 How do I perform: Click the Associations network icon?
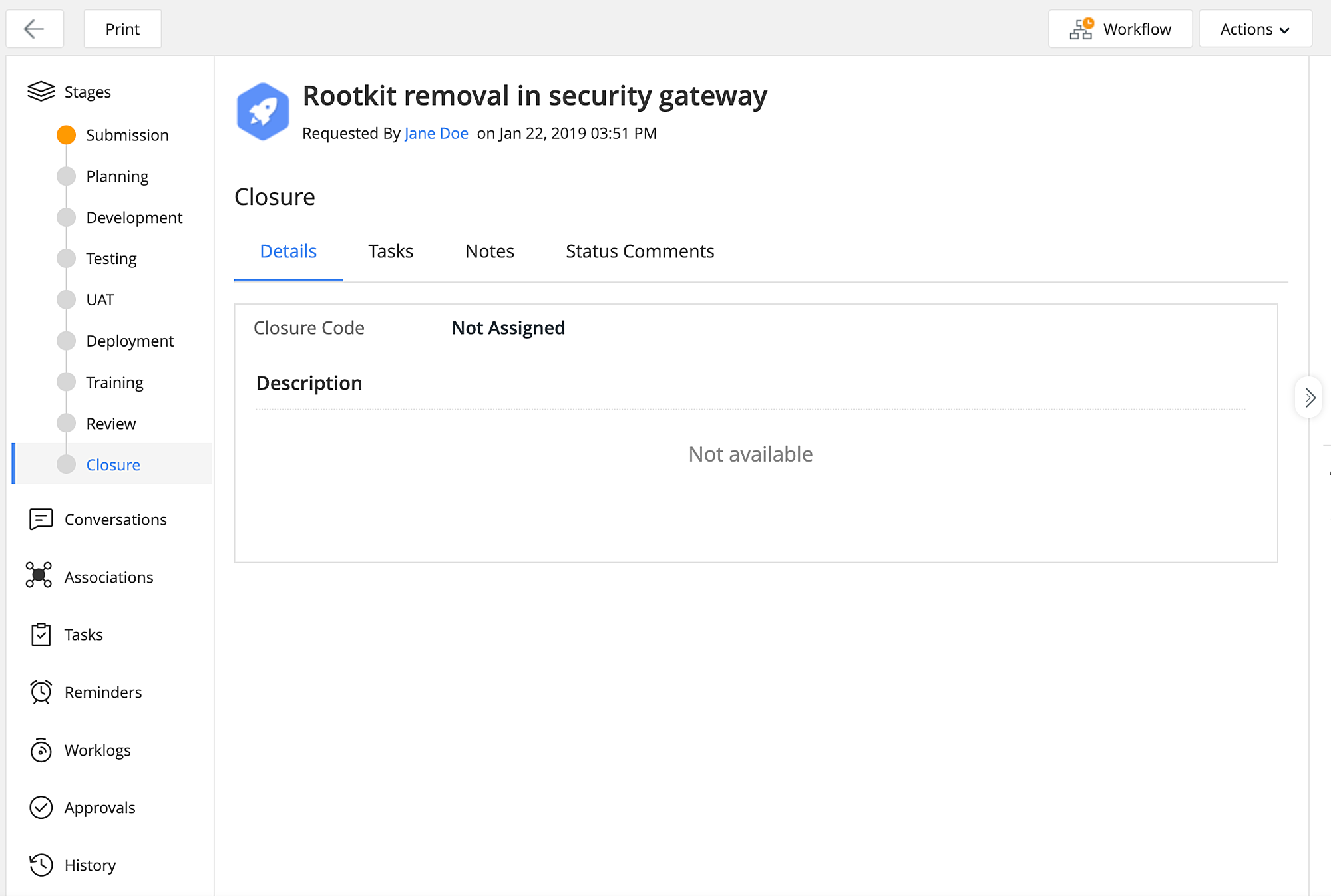tap(39, 575)
